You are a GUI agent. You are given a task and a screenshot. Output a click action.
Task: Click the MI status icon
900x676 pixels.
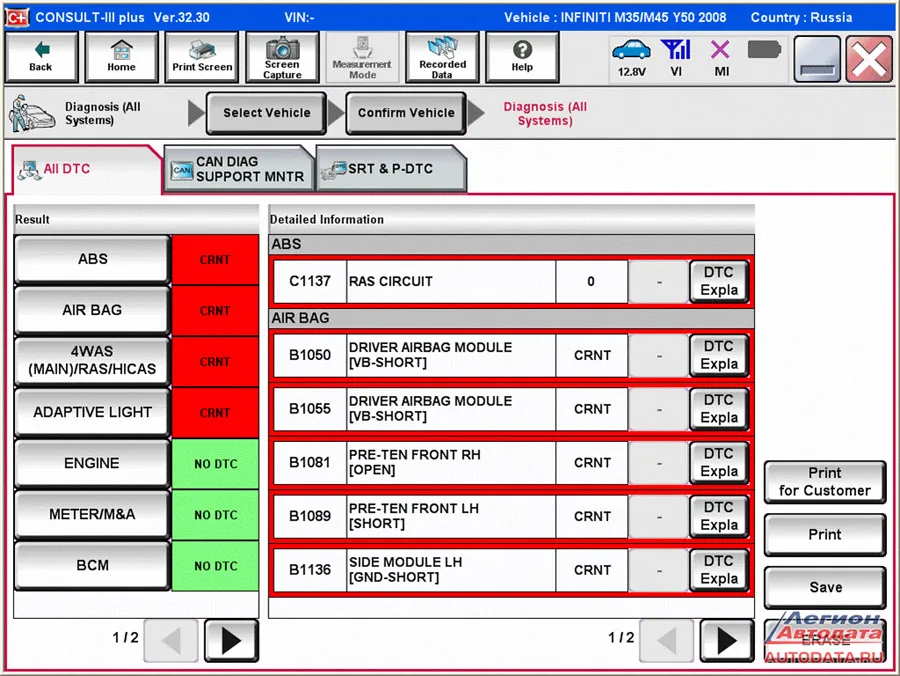[x=721, y=58]
